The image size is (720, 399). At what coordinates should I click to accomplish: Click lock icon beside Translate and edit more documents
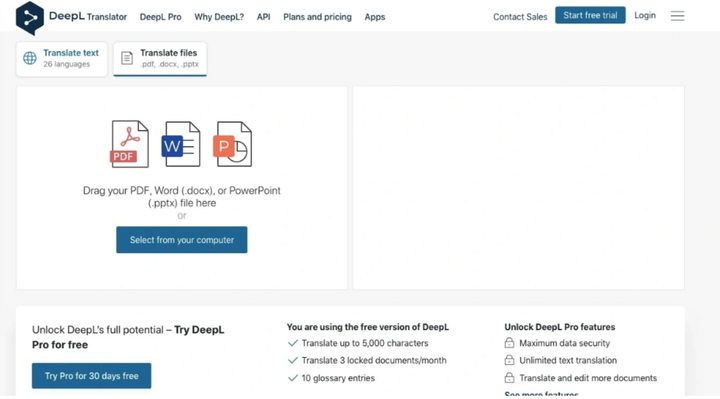tap(509, 377)
